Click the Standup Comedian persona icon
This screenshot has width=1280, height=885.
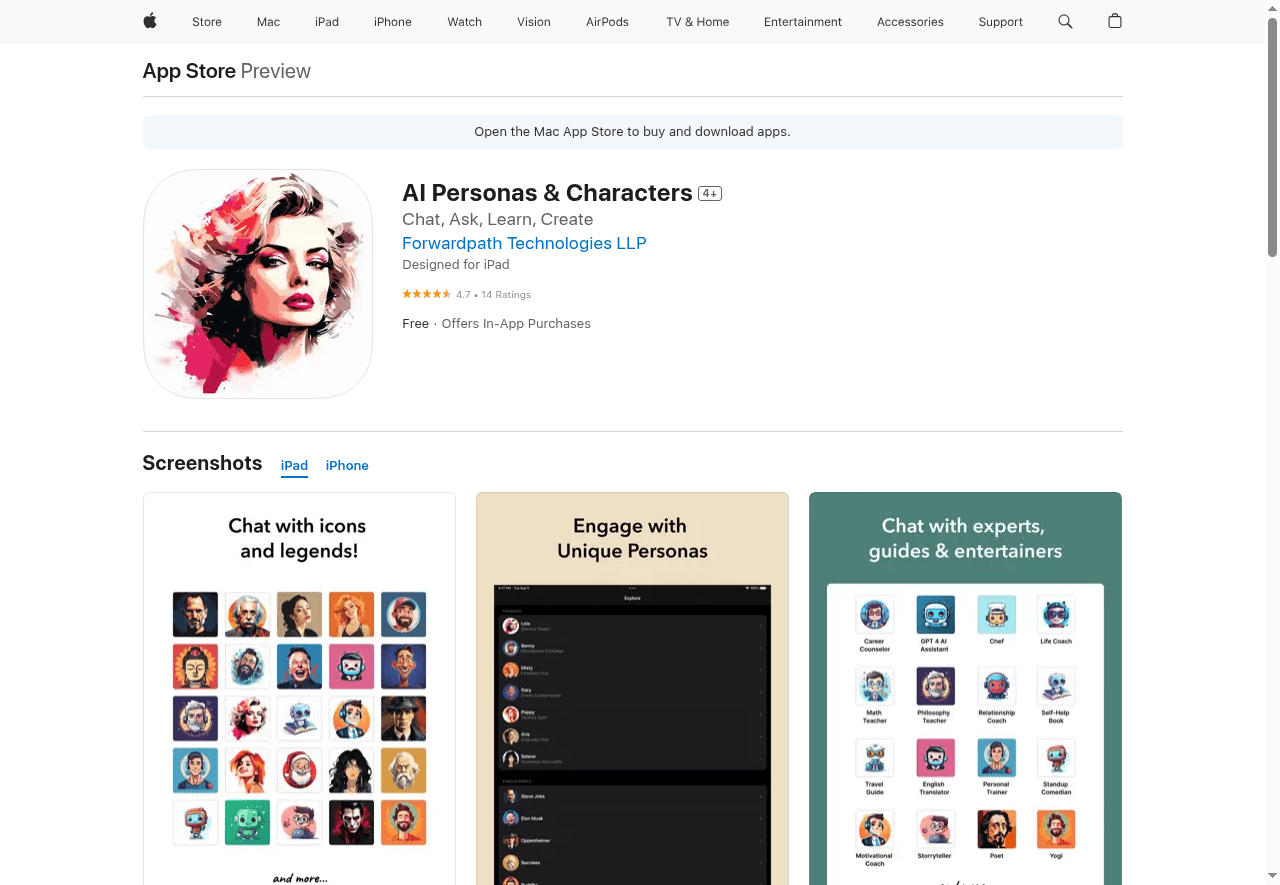tap(1056, 758)
